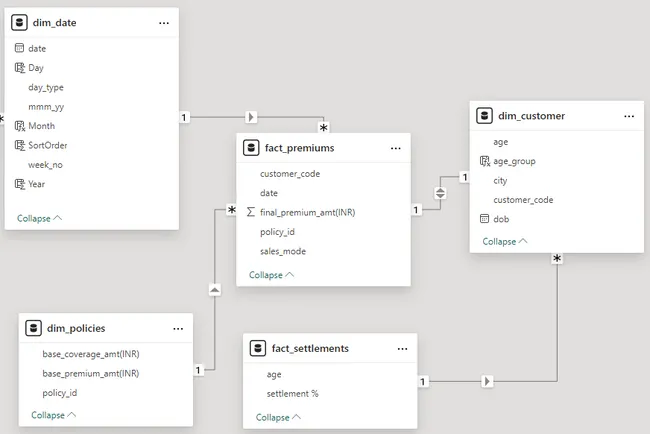This screenshot has height=434, width=650.
Task: Open the dim_customer ellipsis menu
Action: point(629,116)
